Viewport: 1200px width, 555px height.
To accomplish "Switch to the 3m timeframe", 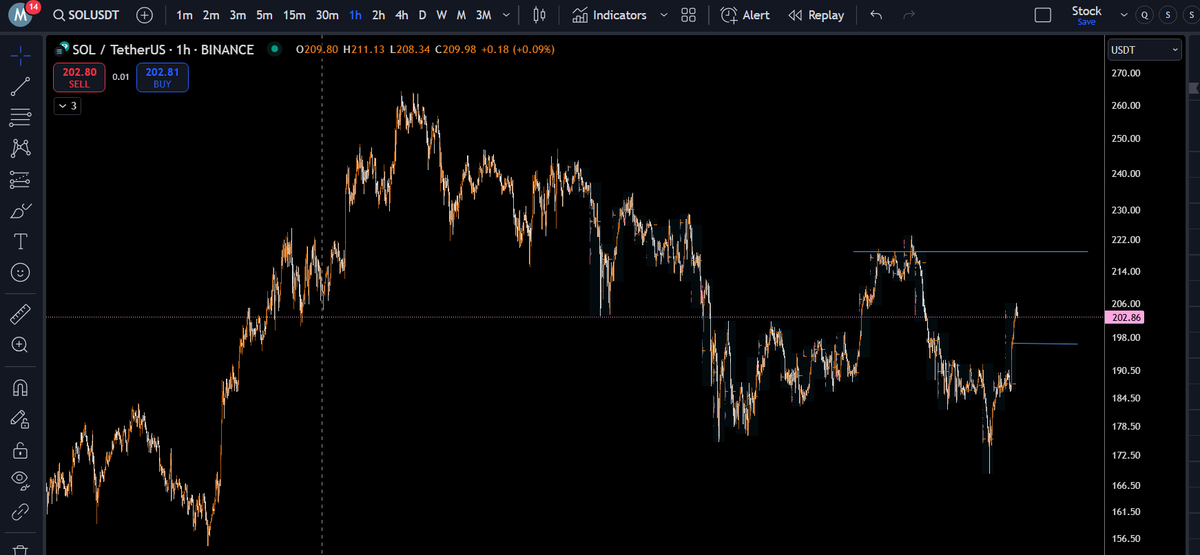I will (x=238, y=16).
